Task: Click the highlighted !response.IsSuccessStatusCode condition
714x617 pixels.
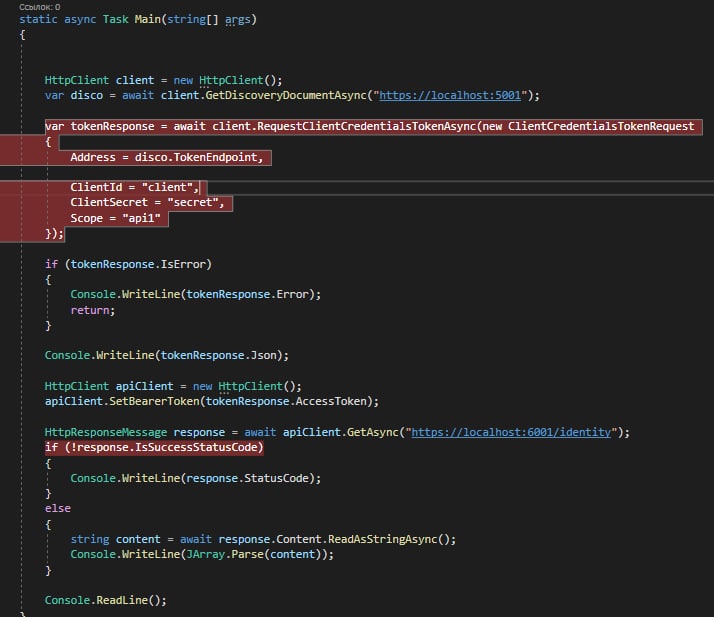Action: click(164, 447)
